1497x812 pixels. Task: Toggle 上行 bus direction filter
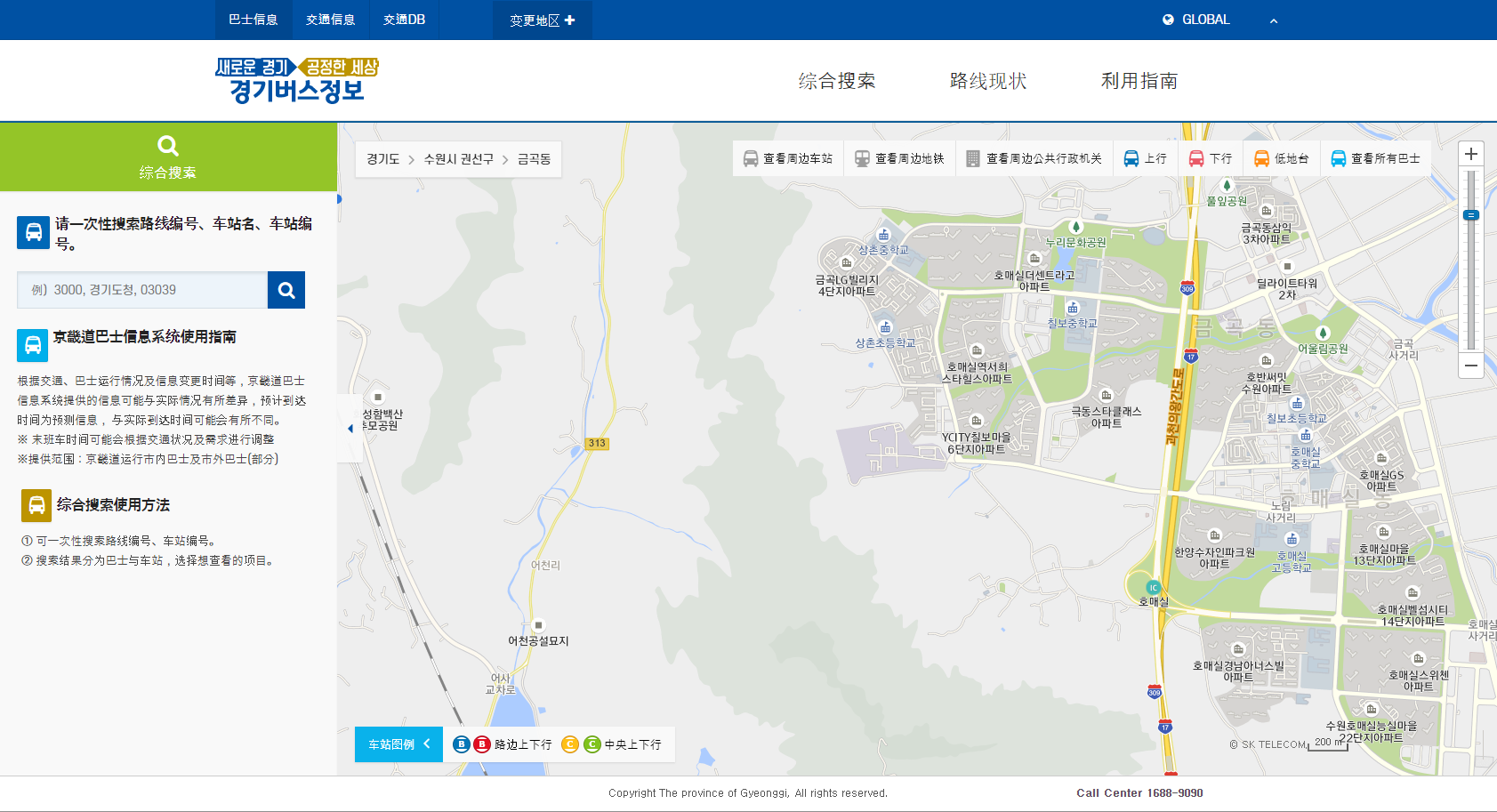click(1144, 158)
